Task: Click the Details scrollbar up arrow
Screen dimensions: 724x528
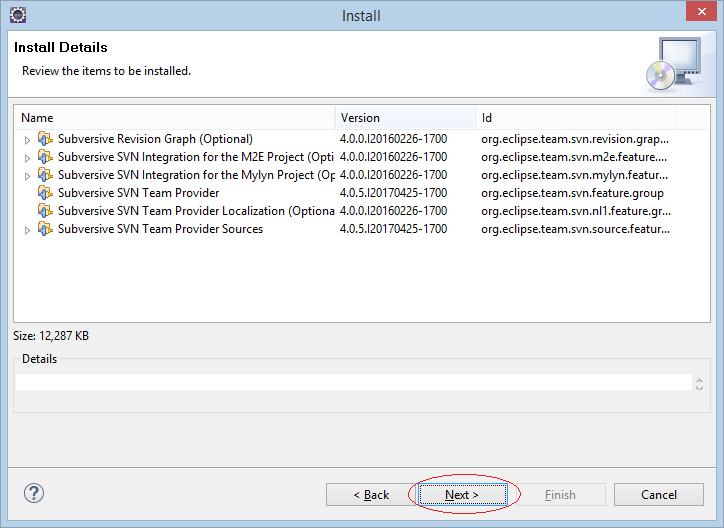Action: point(700,380)
